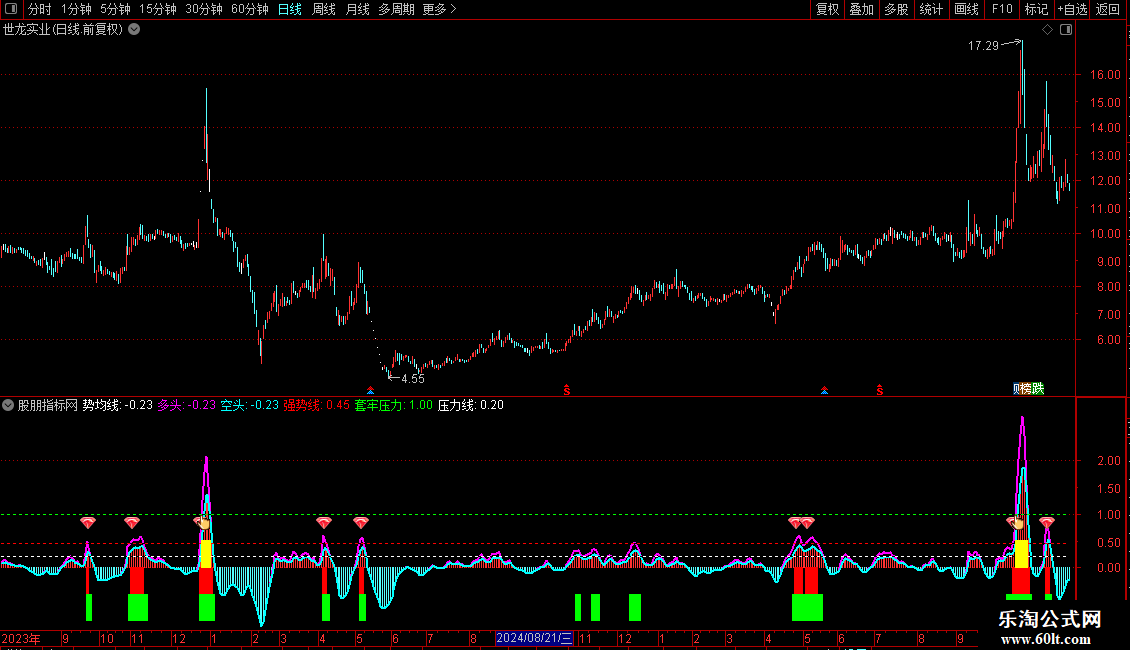Image resolution: width=1130 pixels, height=650 pixels.
Task: Select the 1分钟 period
Action: (x=76, y=9)
